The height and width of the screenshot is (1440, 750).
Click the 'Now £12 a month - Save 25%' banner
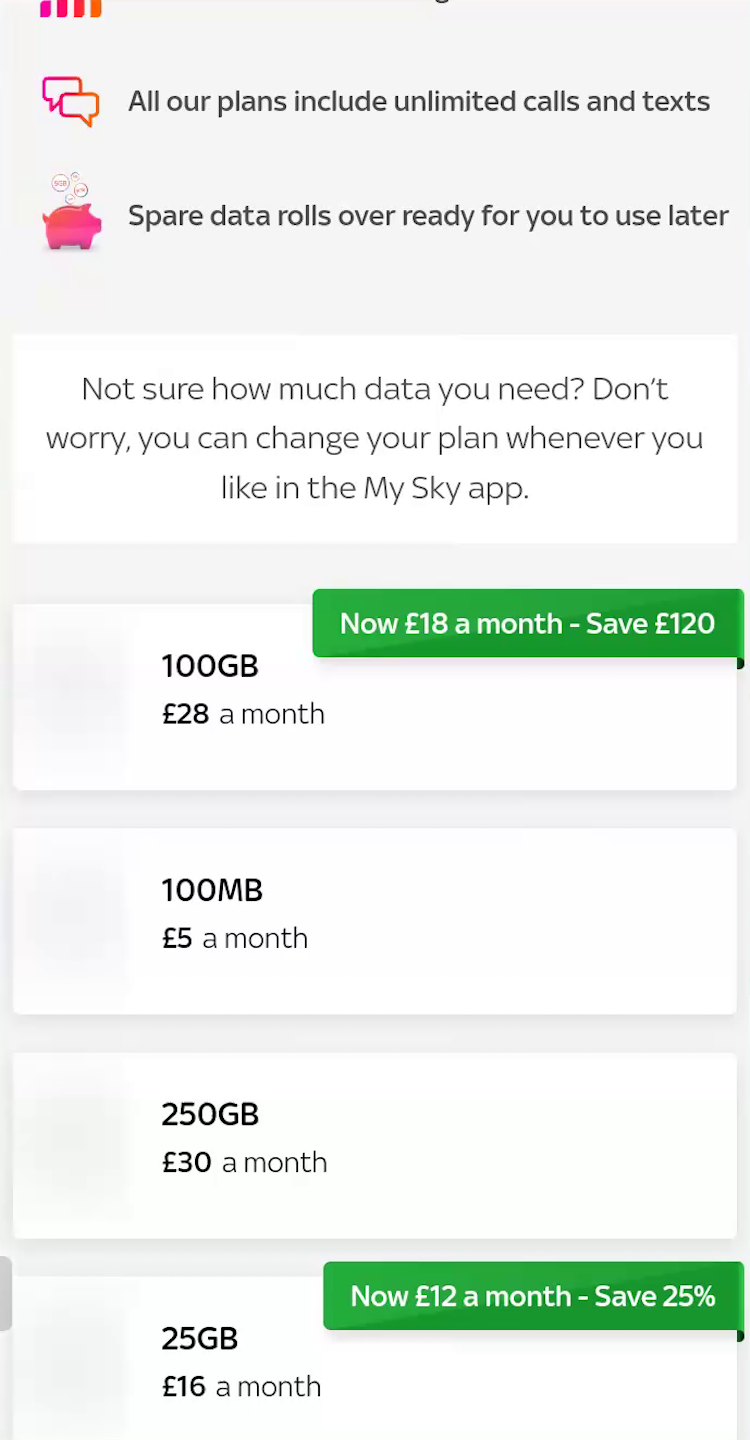[x=533, y=1297]
